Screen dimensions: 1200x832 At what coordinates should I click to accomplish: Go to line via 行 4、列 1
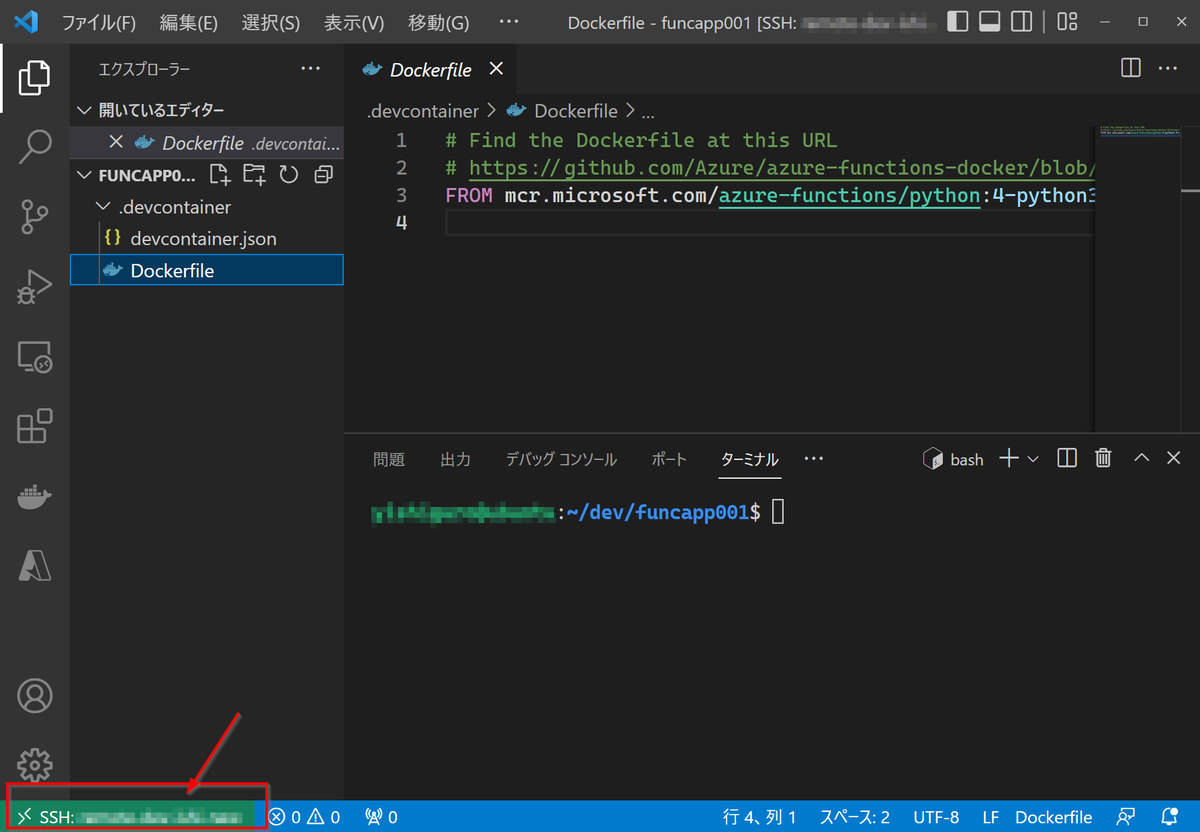pos(760,817)
